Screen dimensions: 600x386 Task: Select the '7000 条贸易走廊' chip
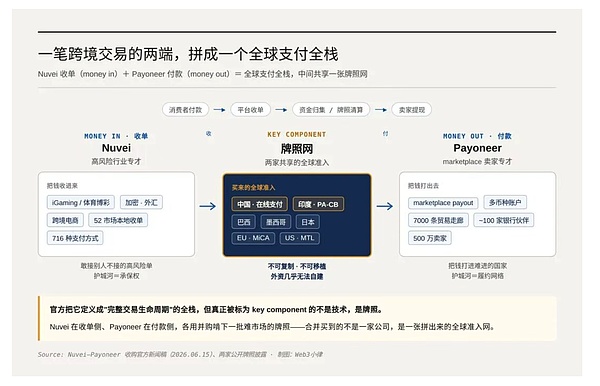pyautogui.click(x=438, y=220)
